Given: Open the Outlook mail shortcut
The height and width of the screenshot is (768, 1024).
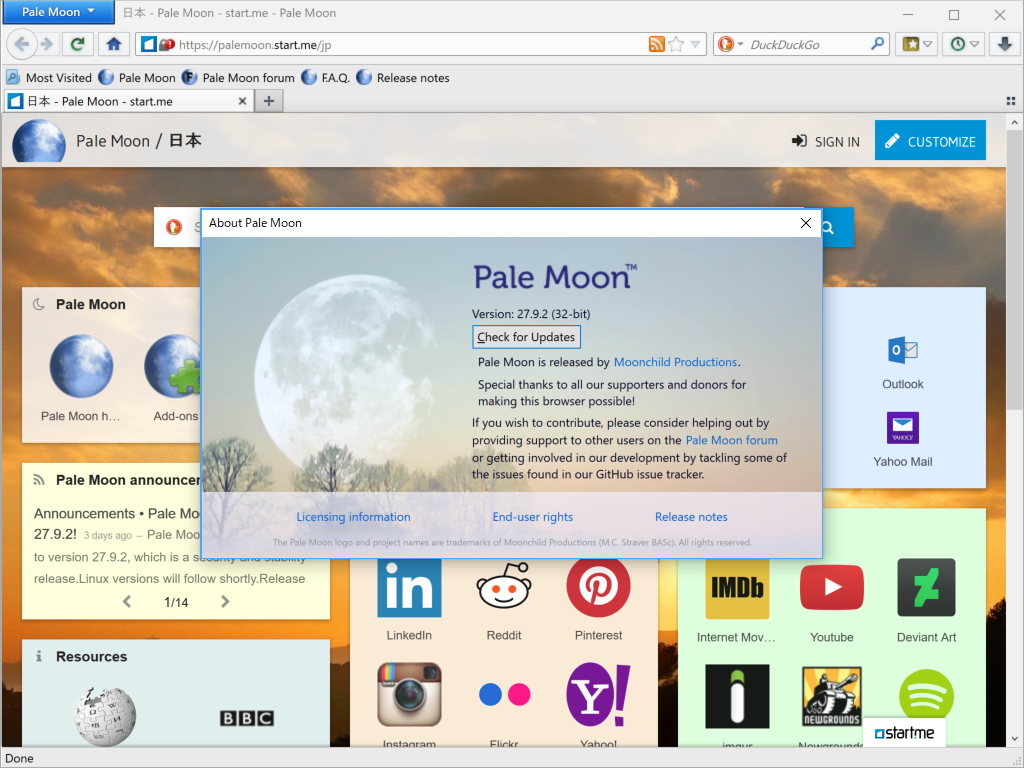Looking at the screenshot, I should [x=902, y=351].
